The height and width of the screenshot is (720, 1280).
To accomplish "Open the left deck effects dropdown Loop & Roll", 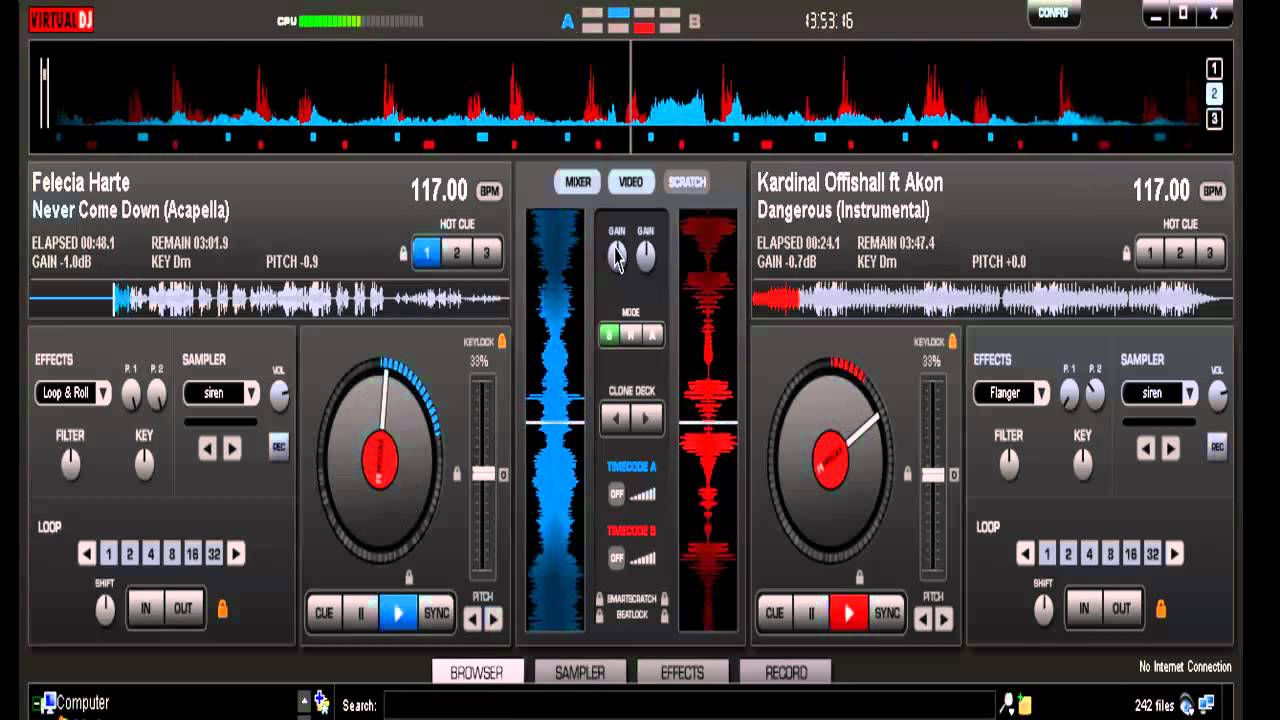I will point(72,393).
